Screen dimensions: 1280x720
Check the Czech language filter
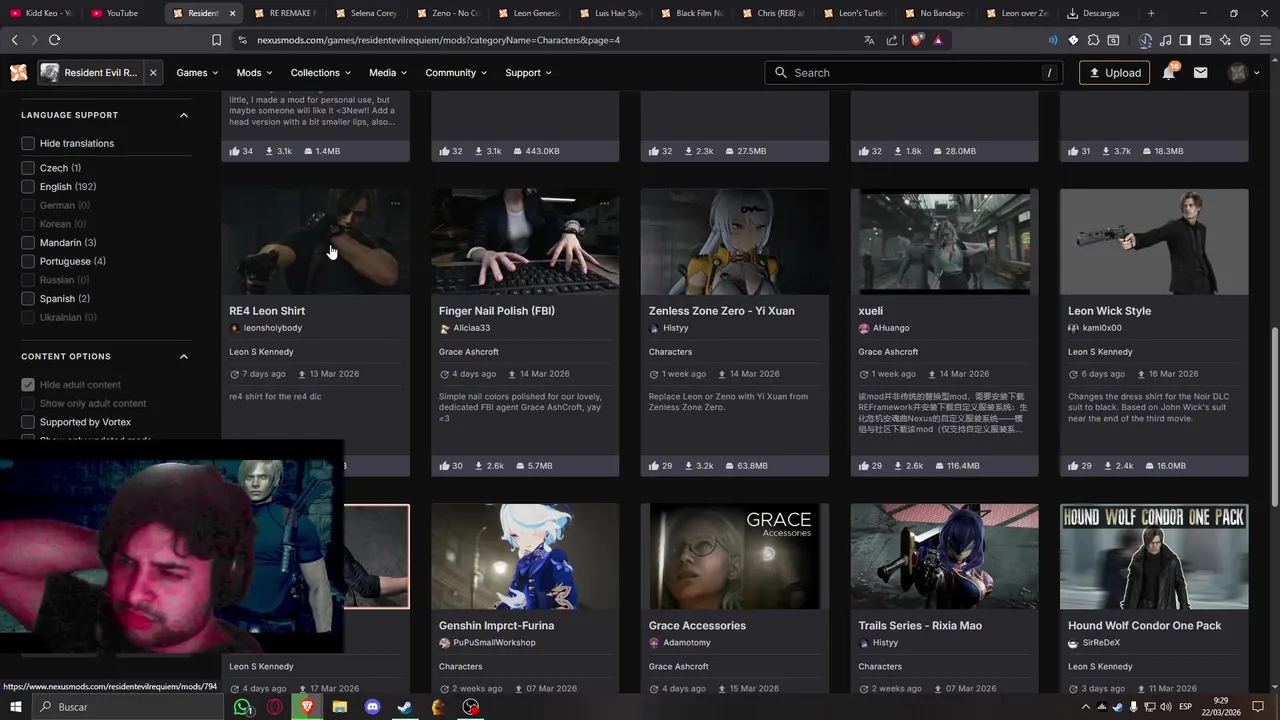[28, 168]
